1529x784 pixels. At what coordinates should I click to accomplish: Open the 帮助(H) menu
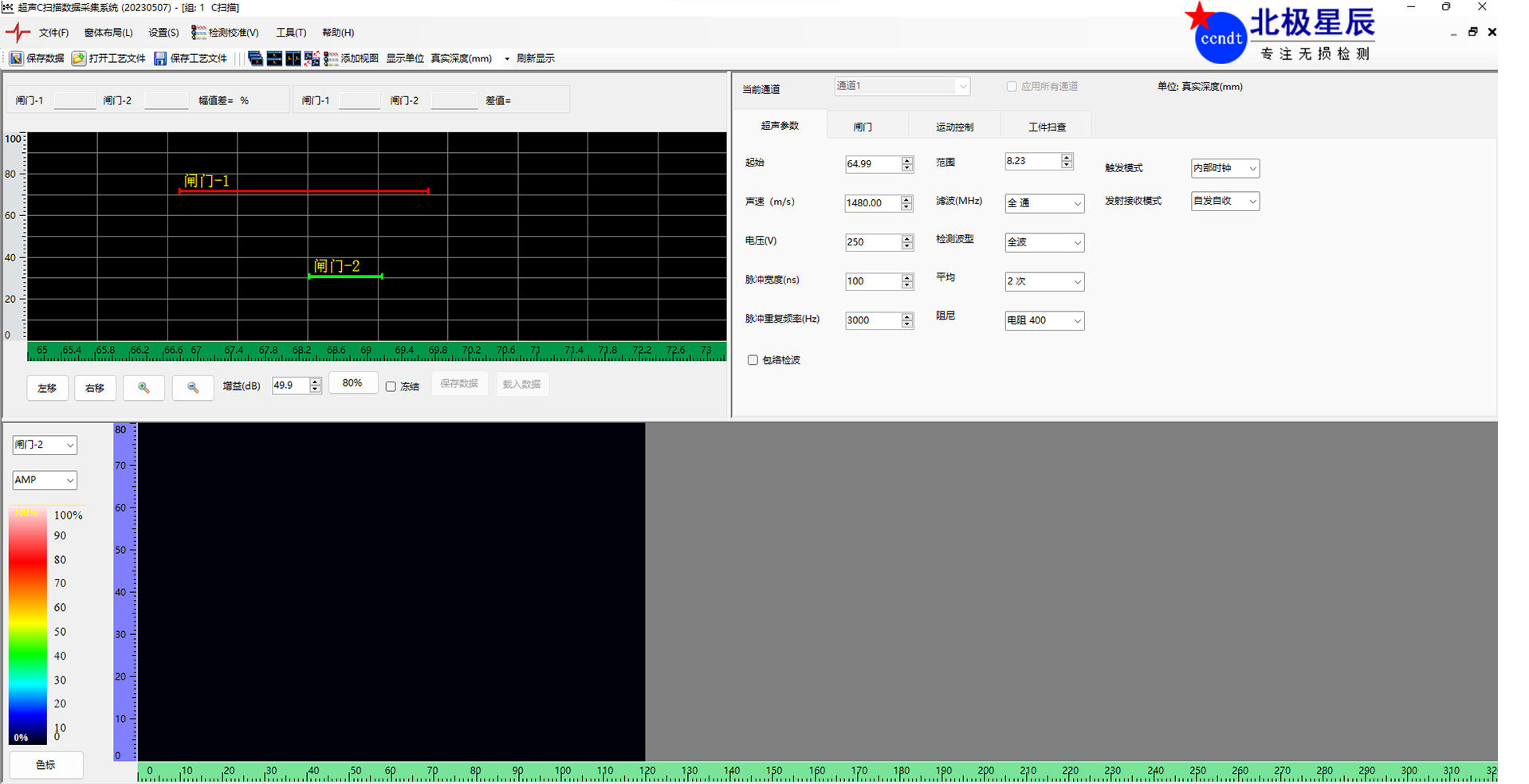pos(338,33)
